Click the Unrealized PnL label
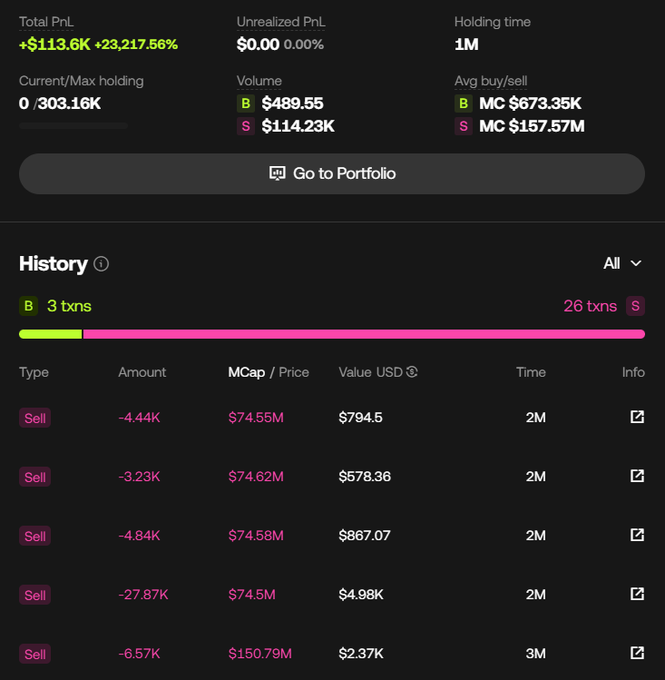665x680 pixels. [281, 22]
